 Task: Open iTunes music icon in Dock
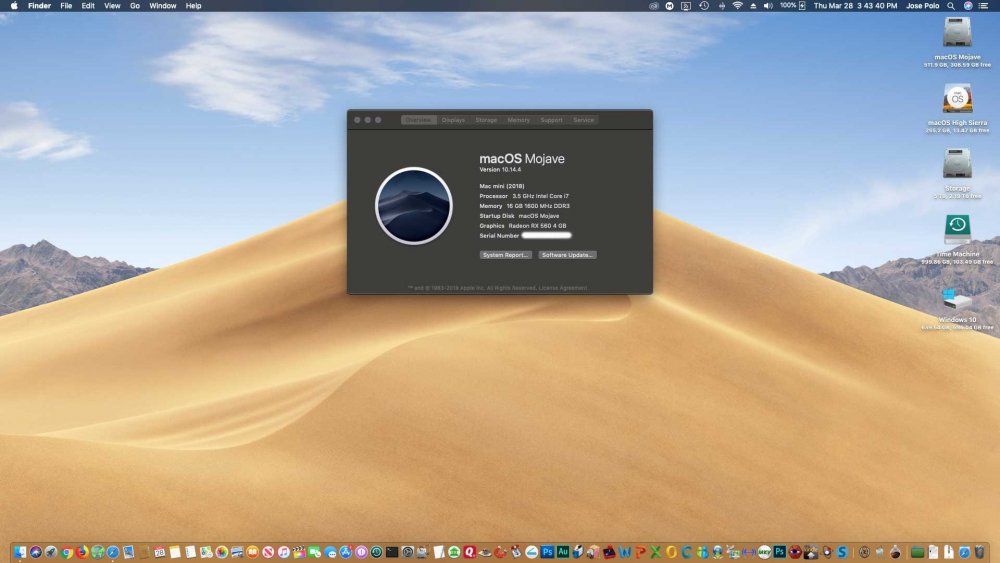pos(284,552)
